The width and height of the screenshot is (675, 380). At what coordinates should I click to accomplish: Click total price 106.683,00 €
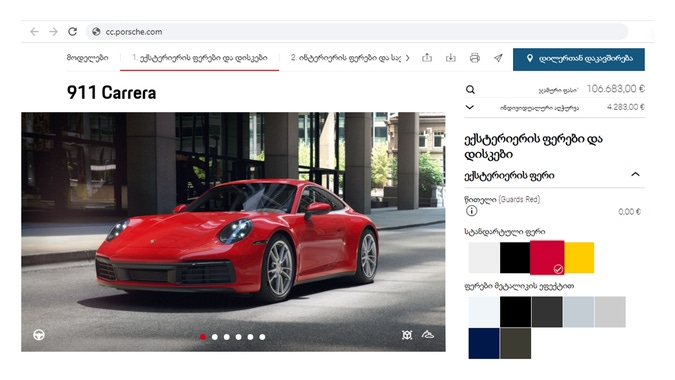click(616, 89)
